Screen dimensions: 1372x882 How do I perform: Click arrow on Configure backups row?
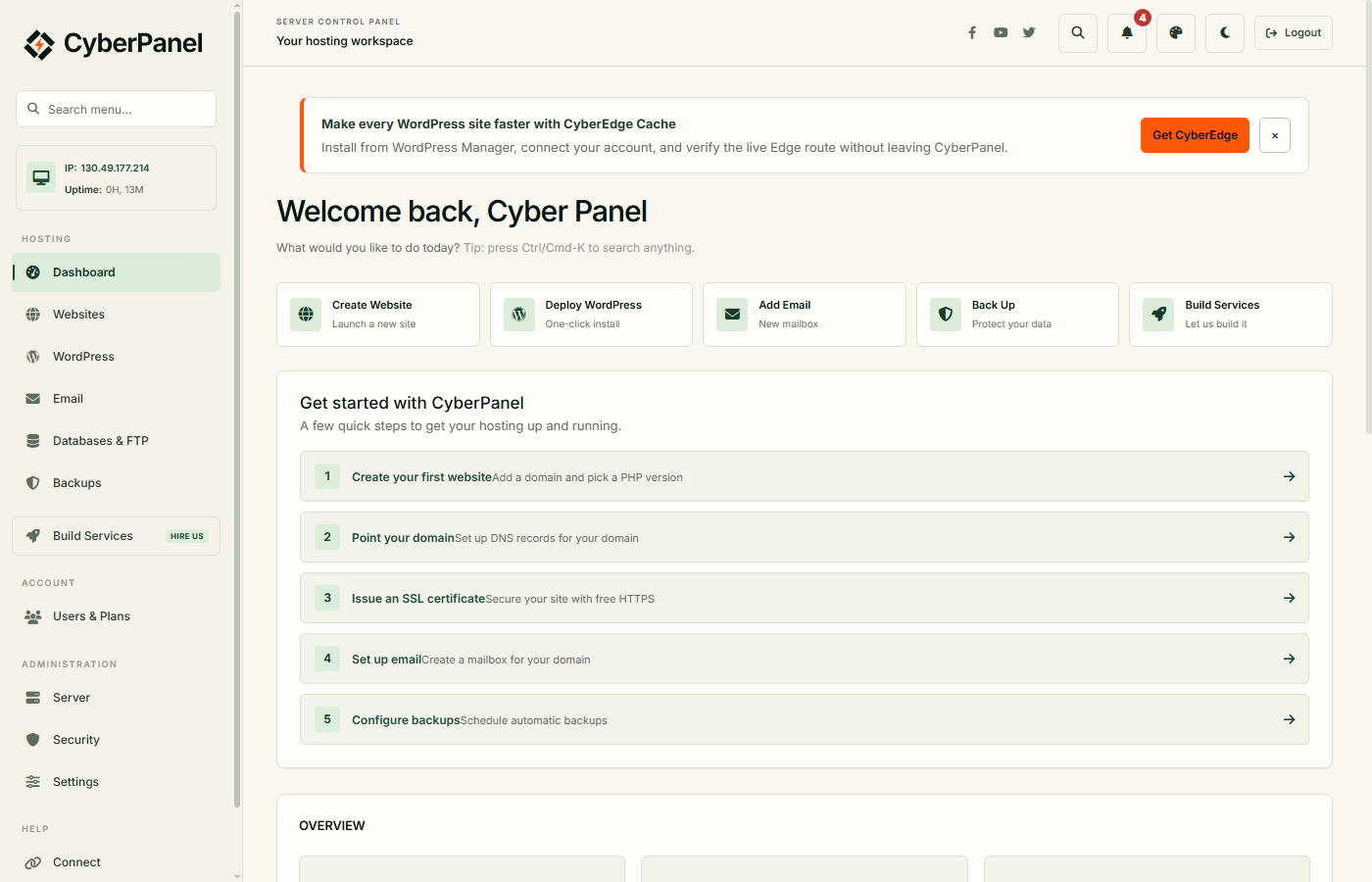1289,719
